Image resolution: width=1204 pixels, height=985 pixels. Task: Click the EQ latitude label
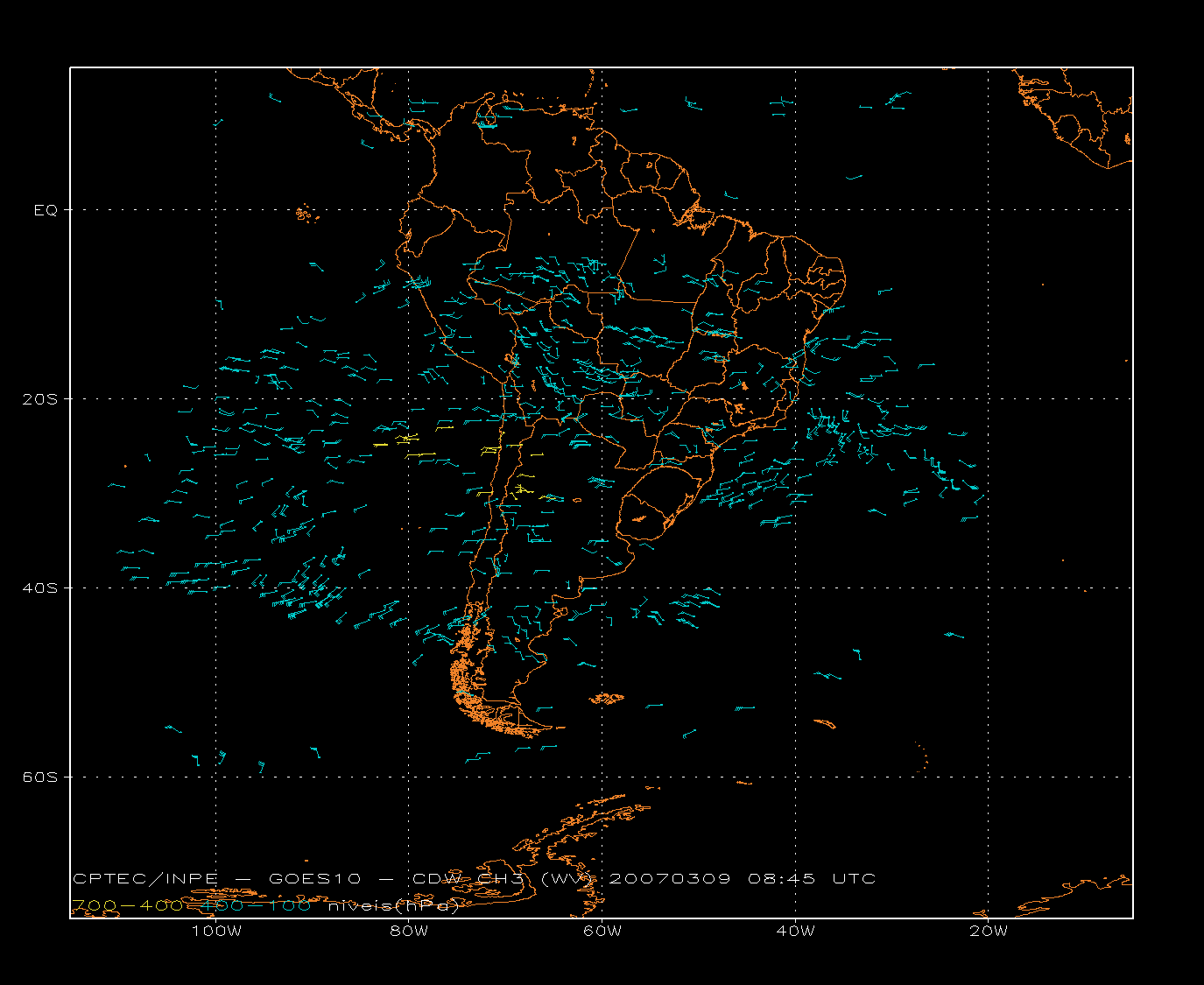[x=46, y=210]
